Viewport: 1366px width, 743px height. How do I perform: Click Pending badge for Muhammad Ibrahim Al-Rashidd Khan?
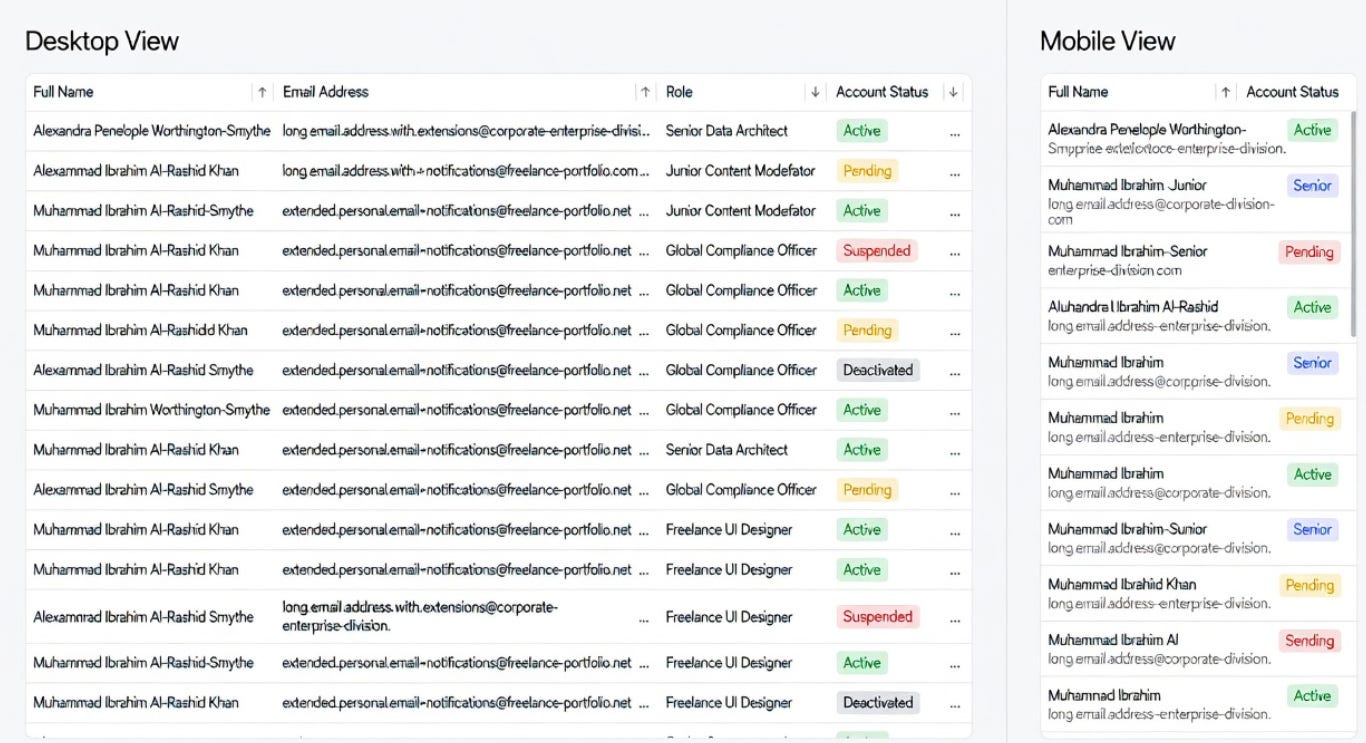coord(867,330)
